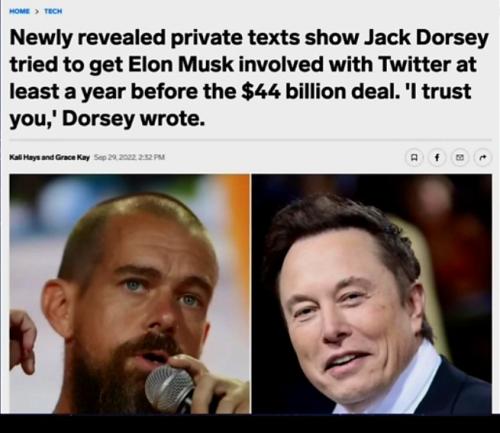Image resolution: width=500 pixels, height=433 pixels.
Task: Open left photo of man with microphone
Action: coord(129,294)
